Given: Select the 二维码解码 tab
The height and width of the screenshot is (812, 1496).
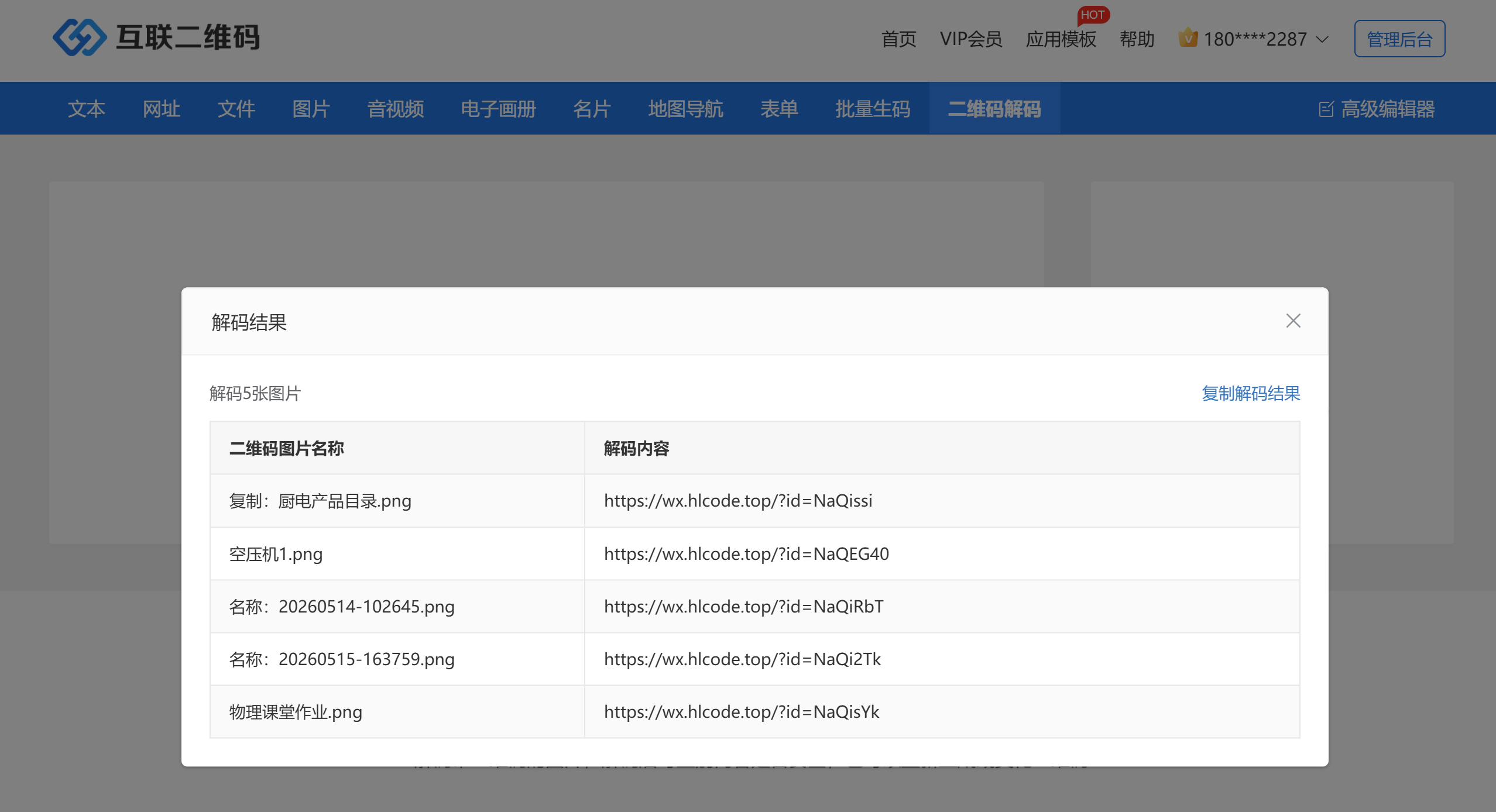Looking at the screenshot, I should pyautogui.click(x=995, y=109).
